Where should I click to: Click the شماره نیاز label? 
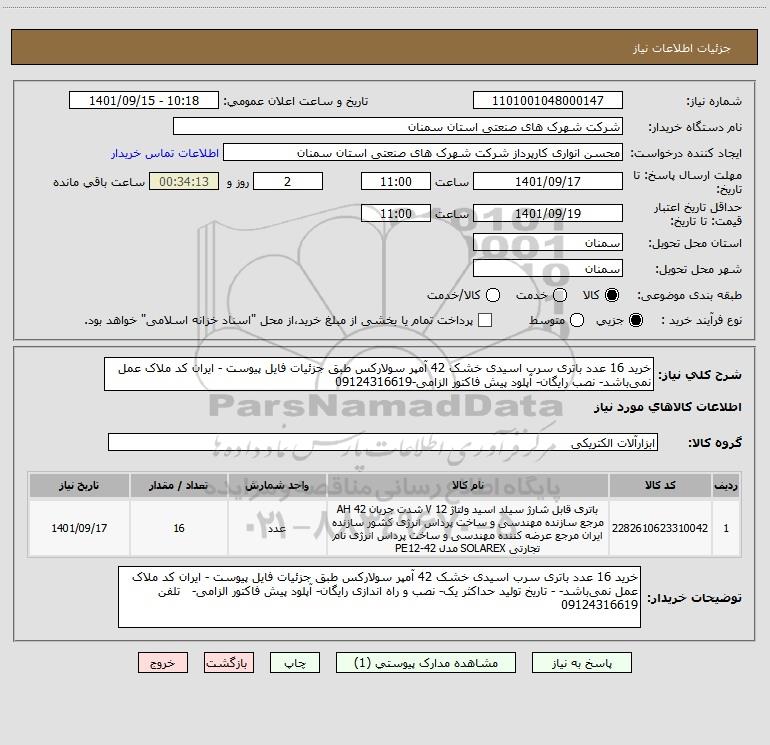714,102
